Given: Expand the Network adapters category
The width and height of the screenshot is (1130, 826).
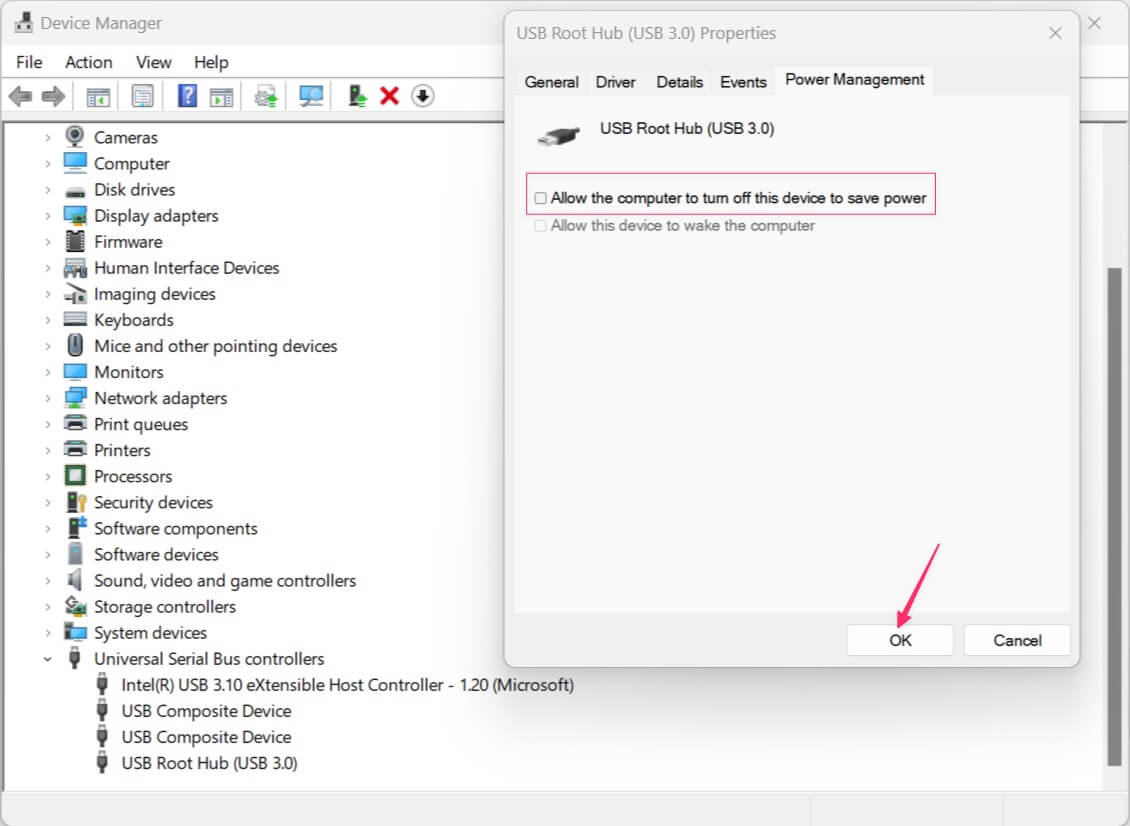Looking at the screenshot, I should tap(47, 398).
